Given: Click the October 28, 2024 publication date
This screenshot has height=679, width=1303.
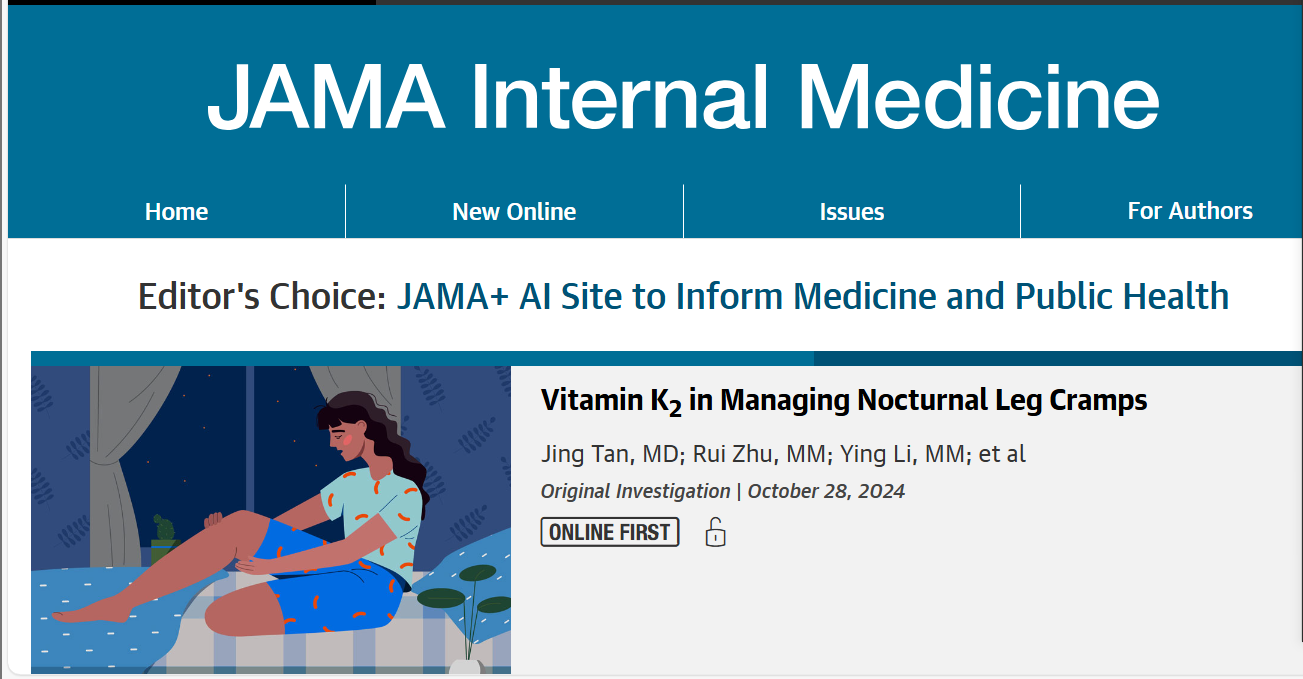Looking at the screenshot, I should click(826, 491).
